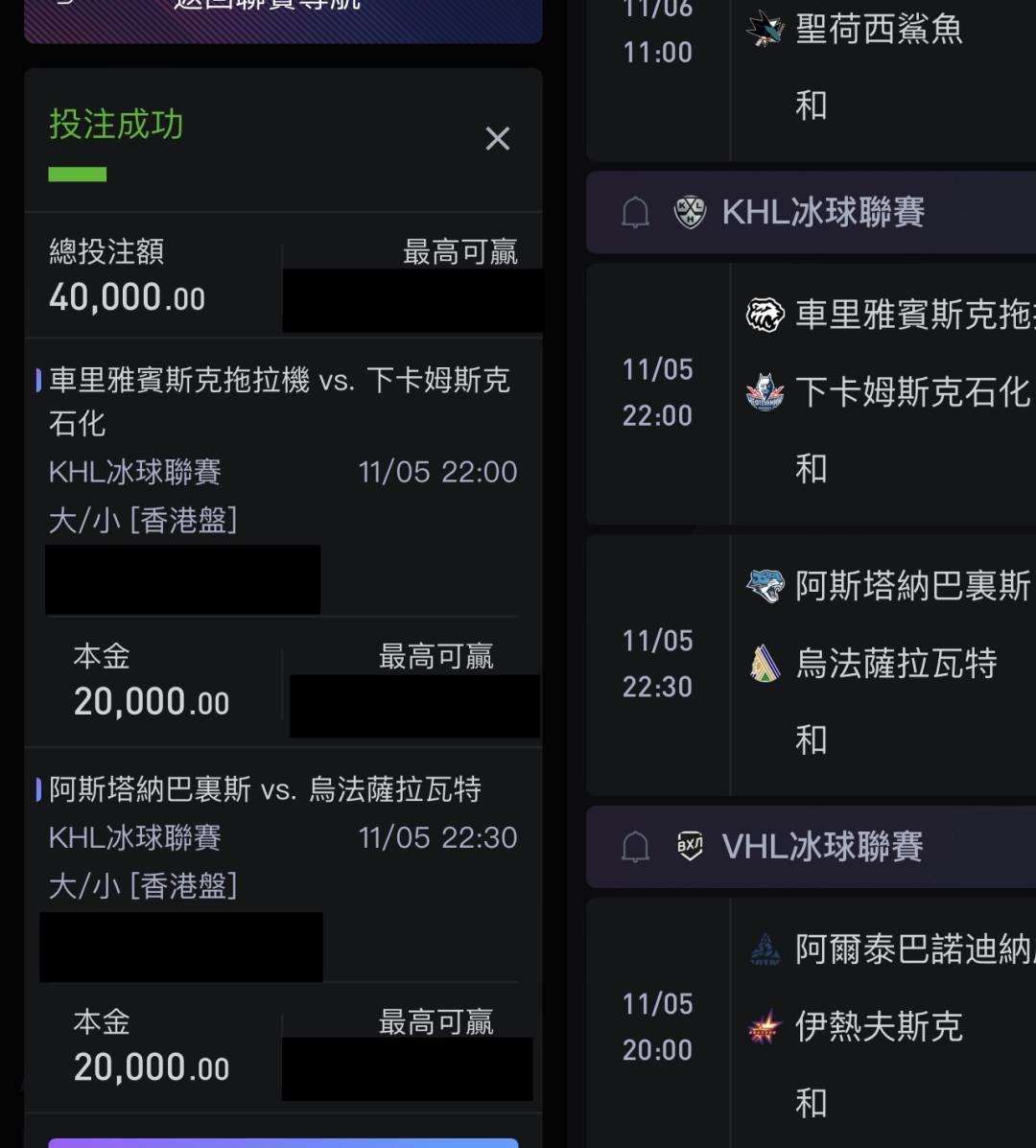This screenshot has width=1036, height=1148.
Task: Open the 阿斯塔納巴裏斯 vs. 烏法薩拉瓦特 bet slip entry
Action: (266, 789)
